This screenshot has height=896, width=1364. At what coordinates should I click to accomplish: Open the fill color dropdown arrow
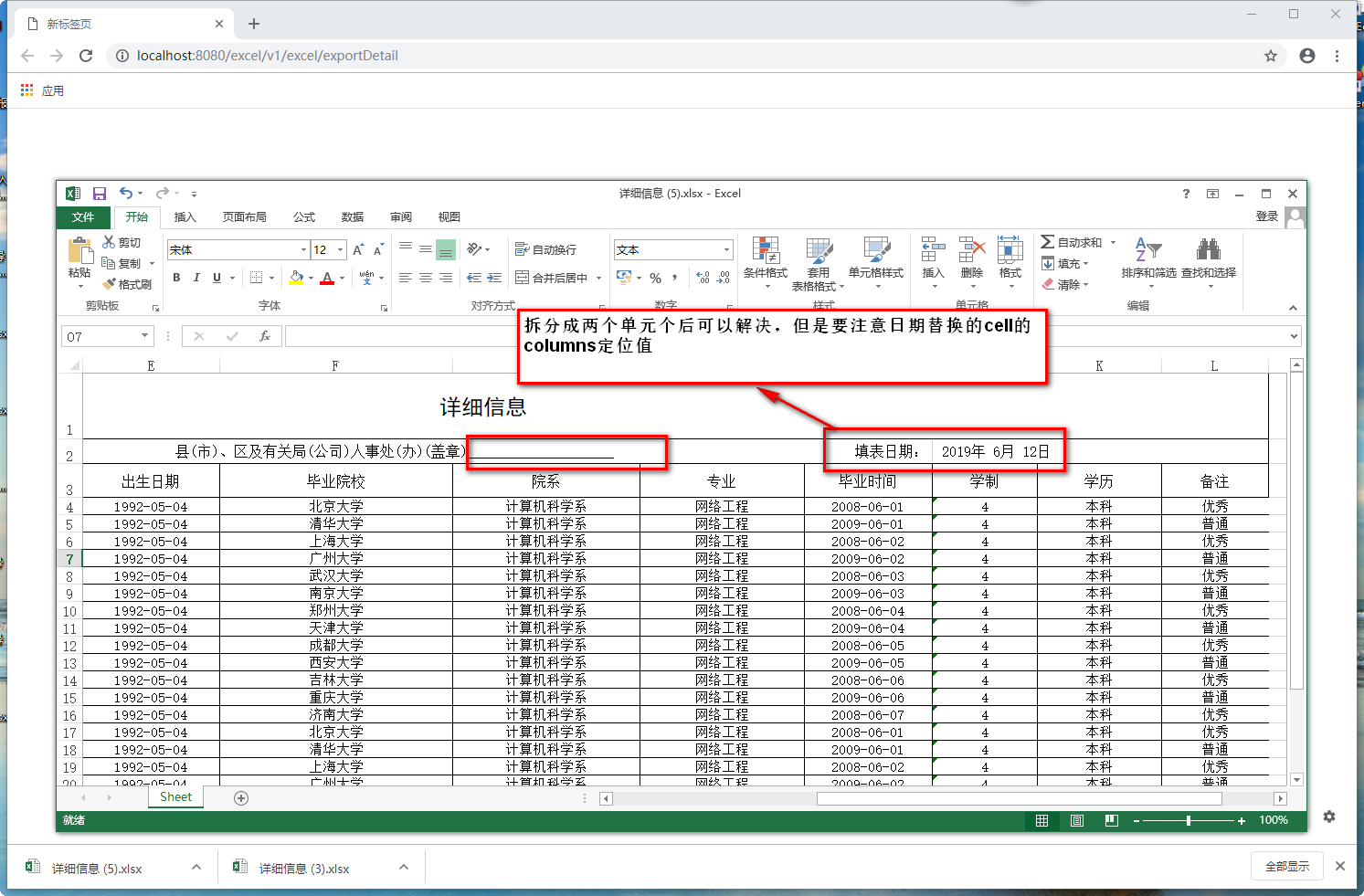pyautogui.click(x=310, y=278)
